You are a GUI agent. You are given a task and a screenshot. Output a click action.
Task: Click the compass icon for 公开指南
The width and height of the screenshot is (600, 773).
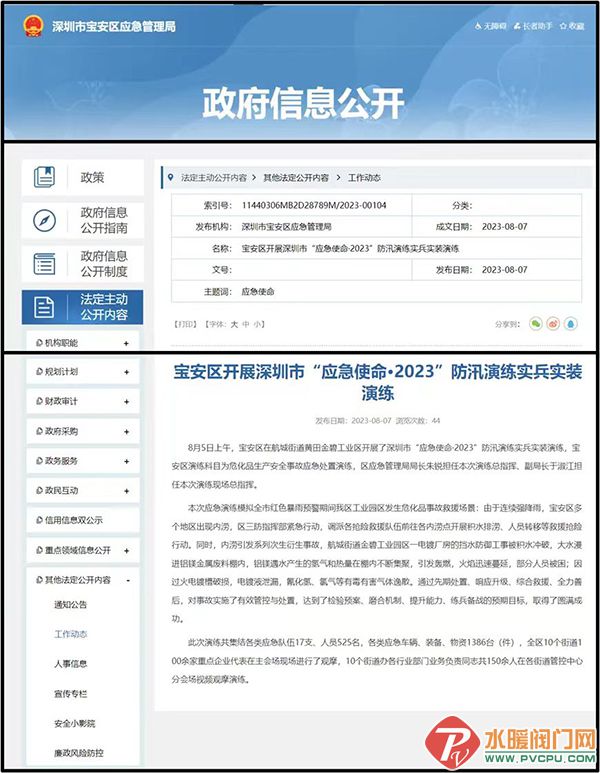44,220
